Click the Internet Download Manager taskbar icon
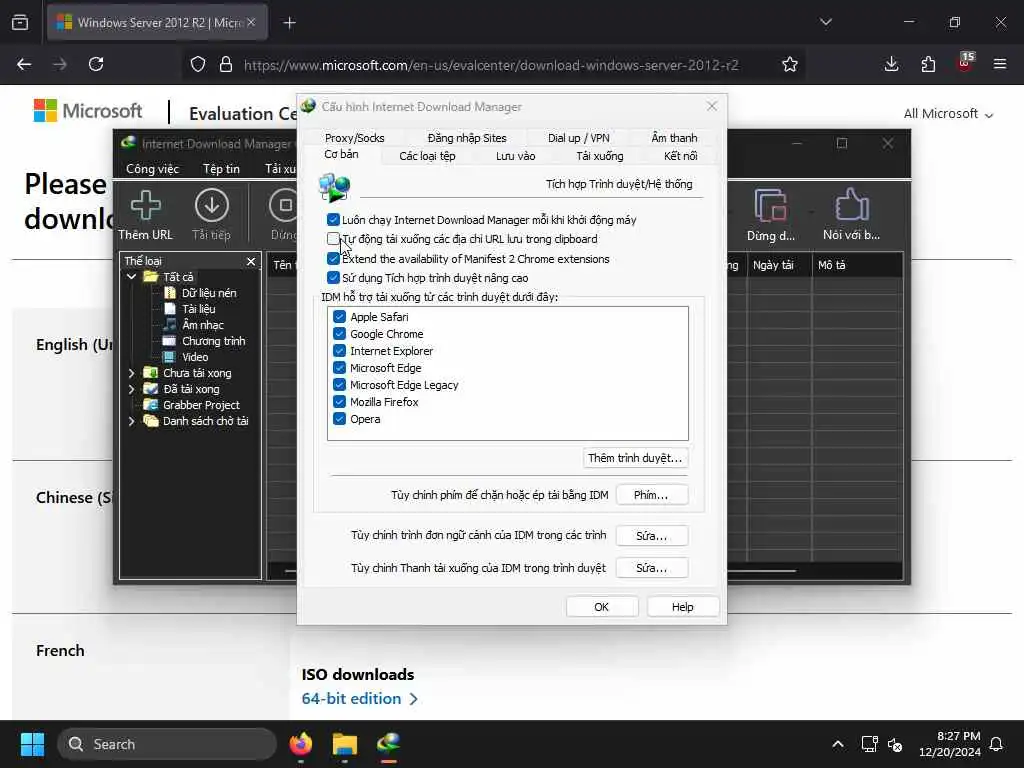The width and height of the screenshot is (1024, 768). (389, 744)
